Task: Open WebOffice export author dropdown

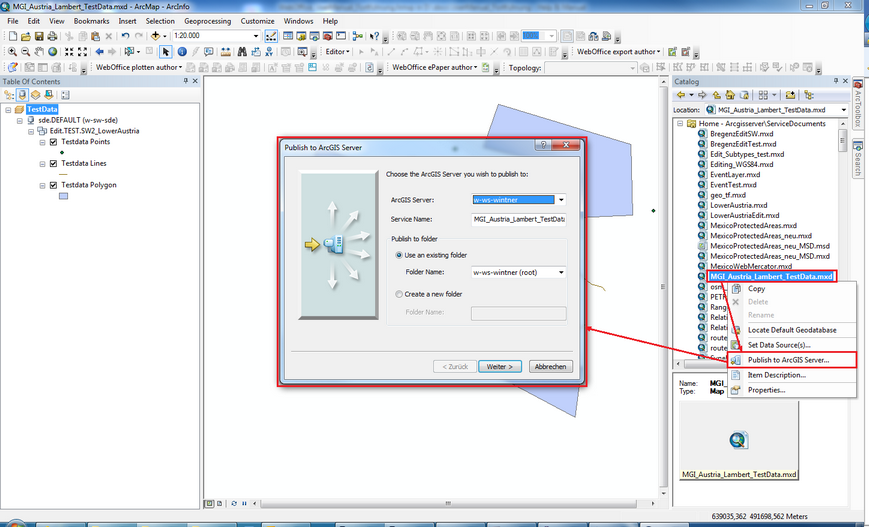Action: [618, 52]
